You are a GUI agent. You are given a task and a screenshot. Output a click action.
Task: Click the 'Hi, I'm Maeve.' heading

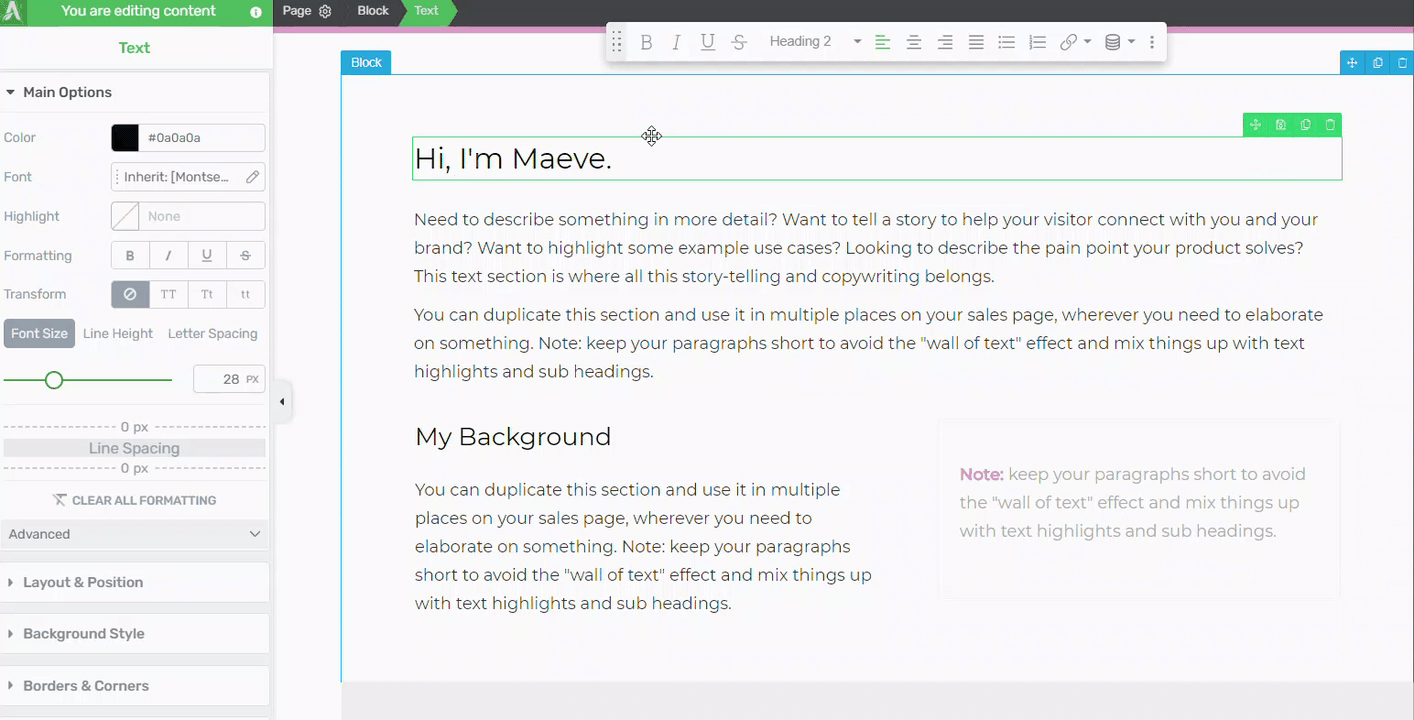pyautogui.click(x=513, y=159)
